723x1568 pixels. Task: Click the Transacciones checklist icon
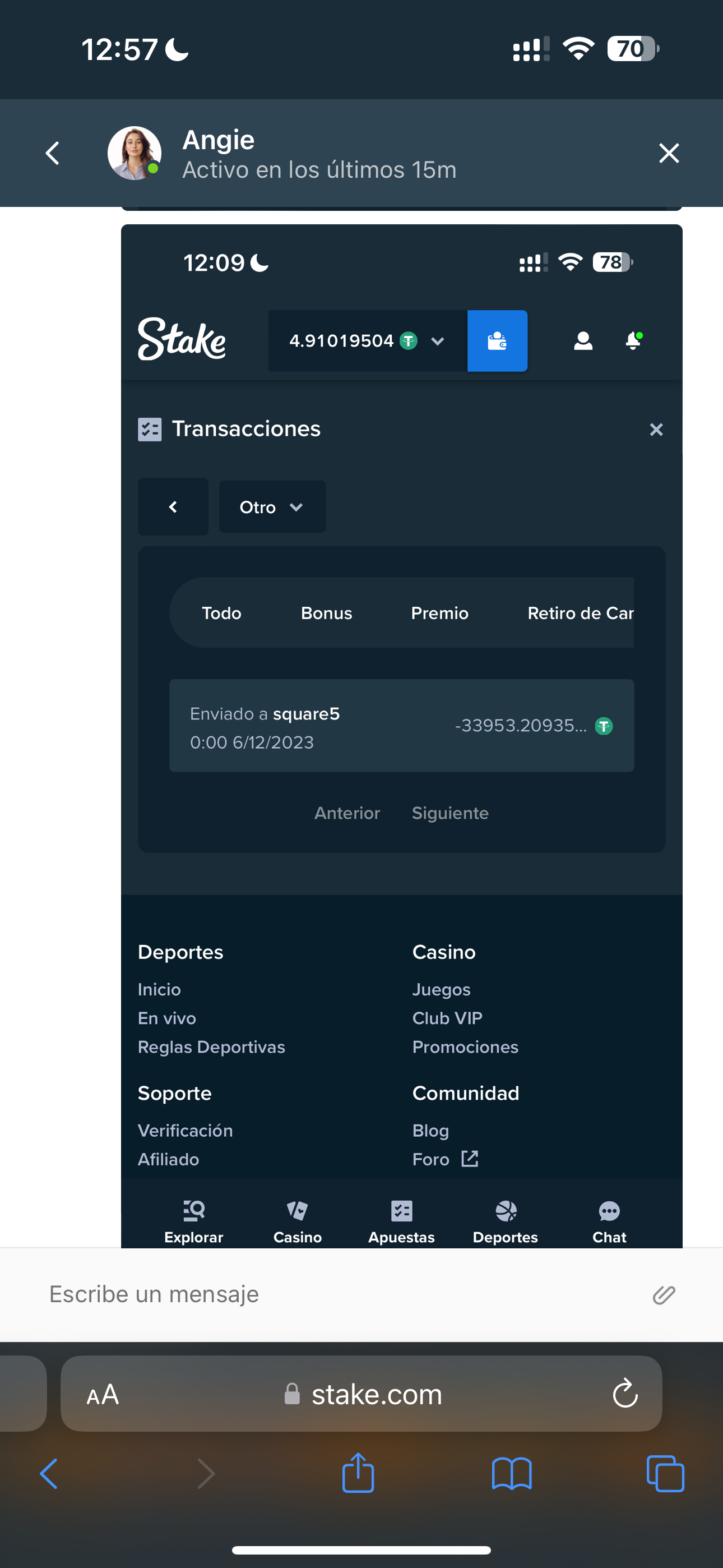click(x=150, y=429)
